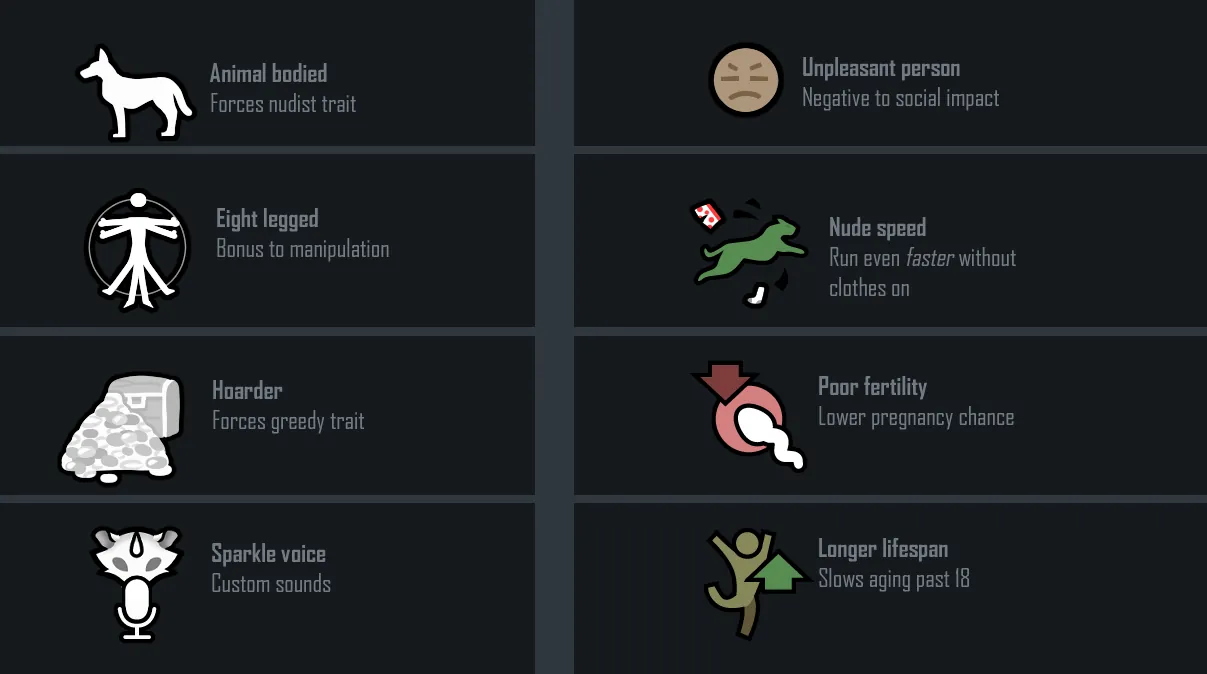Screen dimensions: 1207x674
Task: Select the Sparkle voice microphone icon
Action: (136, 582)
